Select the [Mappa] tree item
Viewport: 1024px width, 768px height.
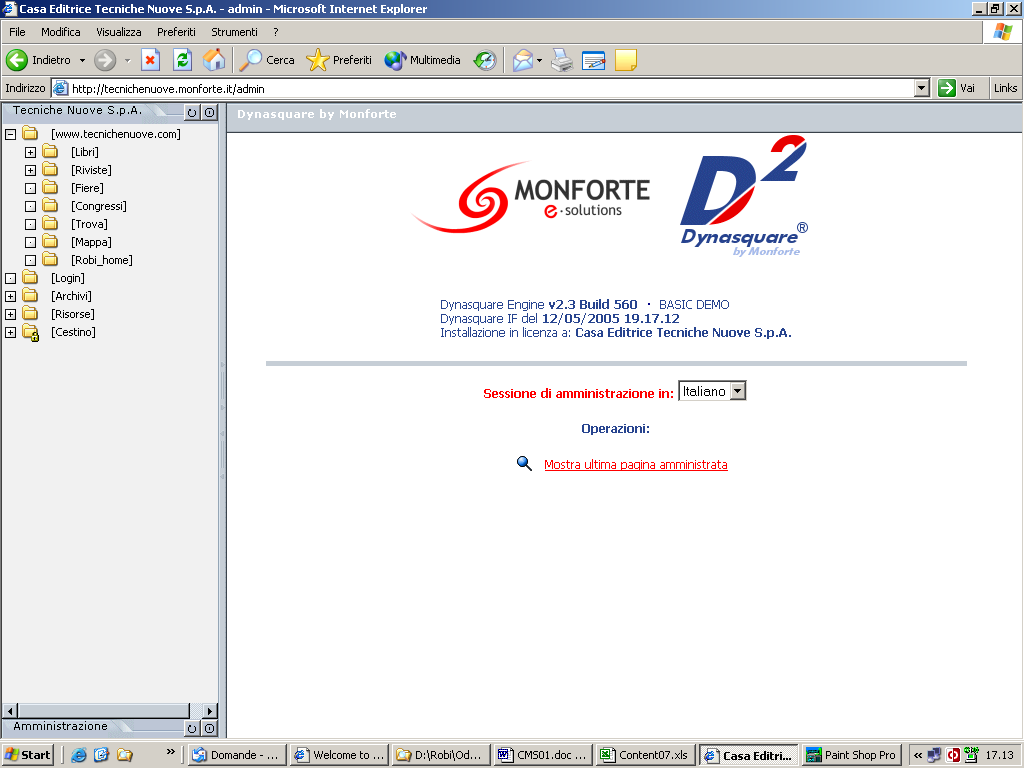(x=91, y=242)
